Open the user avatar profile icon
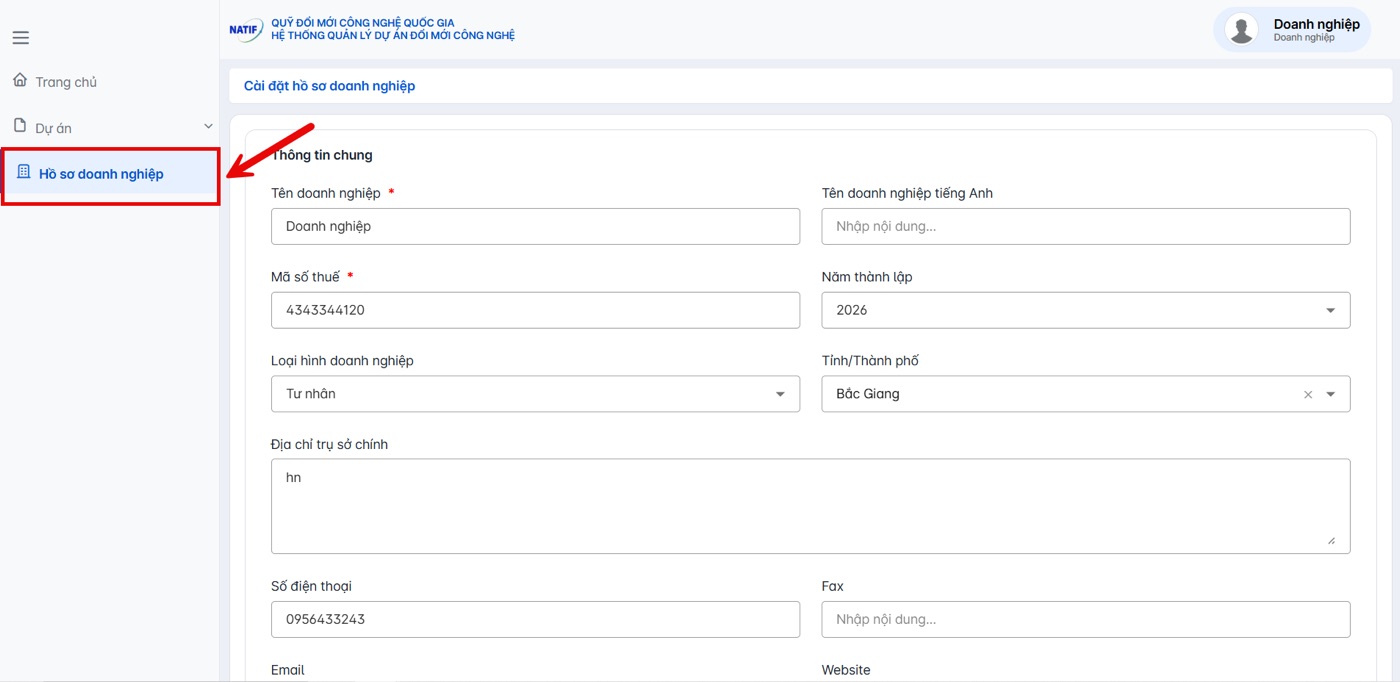The height and width of the screenshot is (682, 1400). tap(1241, 30)
